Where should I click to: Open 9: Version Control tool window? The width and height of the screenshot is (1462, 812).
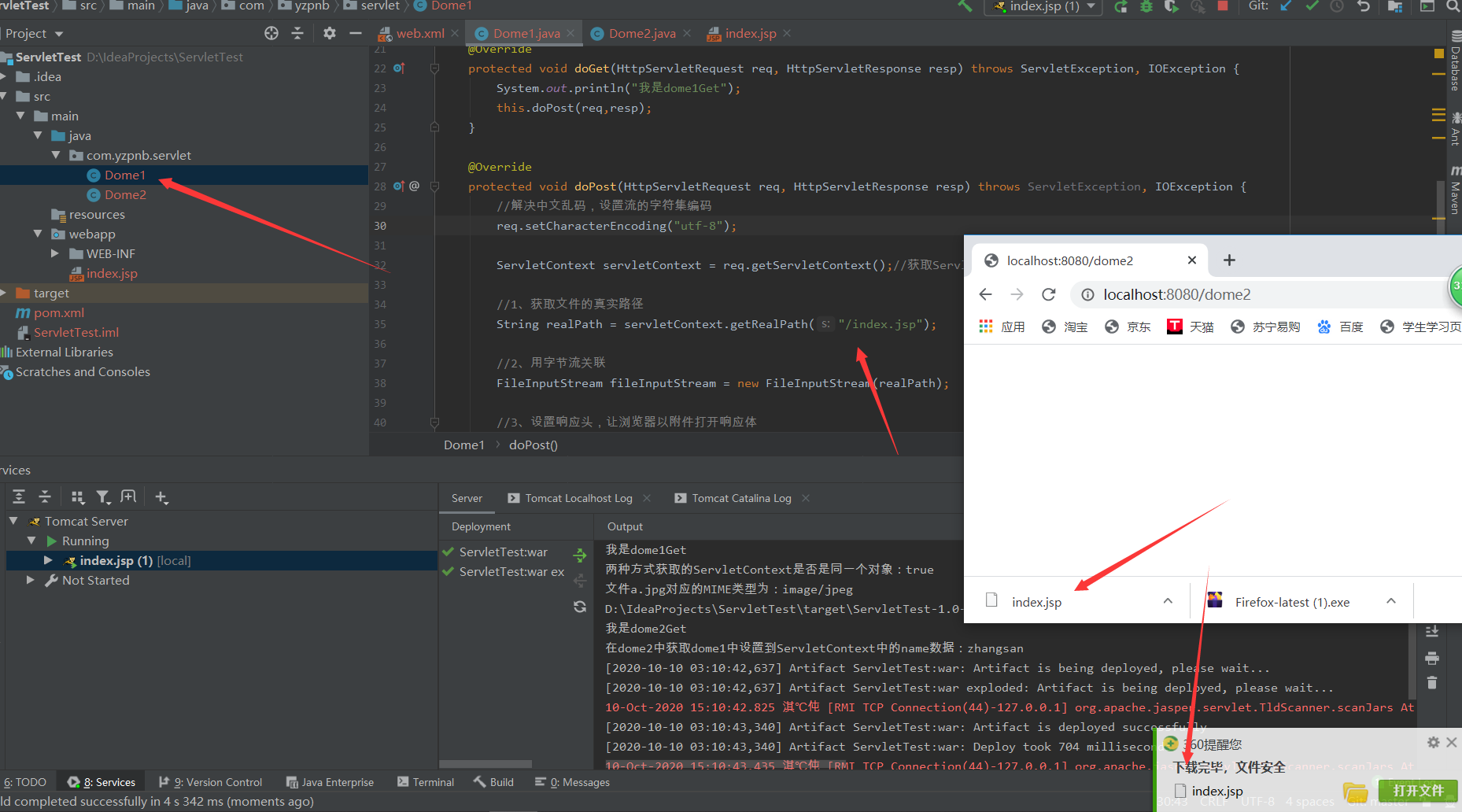[211, 782]
